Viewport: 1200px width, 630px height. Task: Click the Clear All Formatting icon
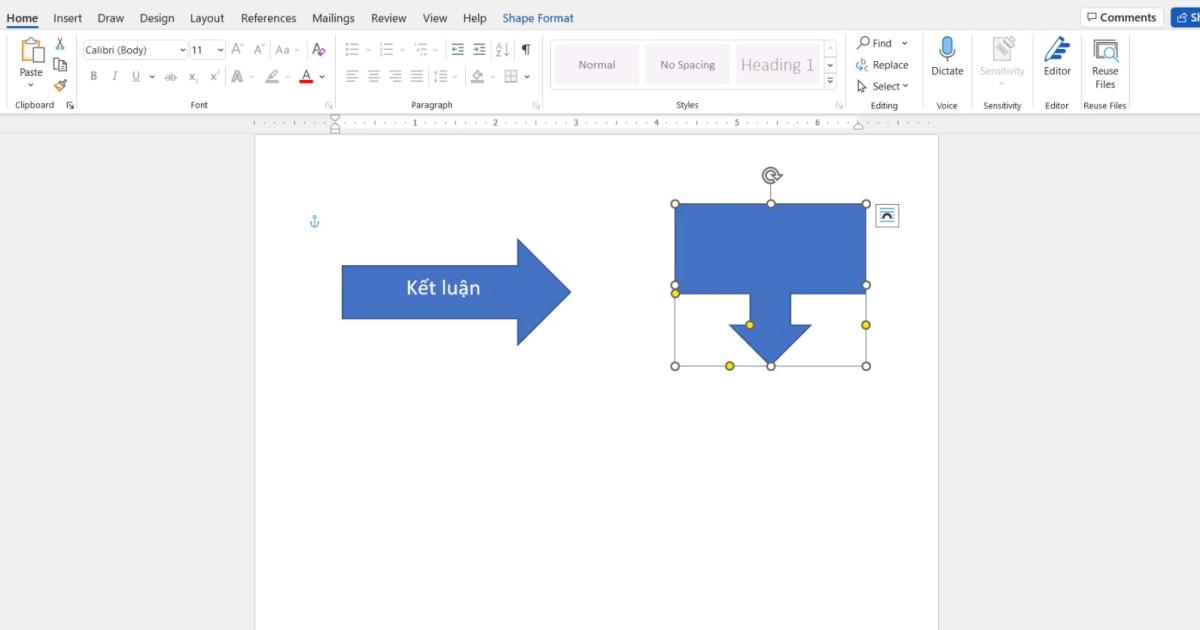coord(318,50)
